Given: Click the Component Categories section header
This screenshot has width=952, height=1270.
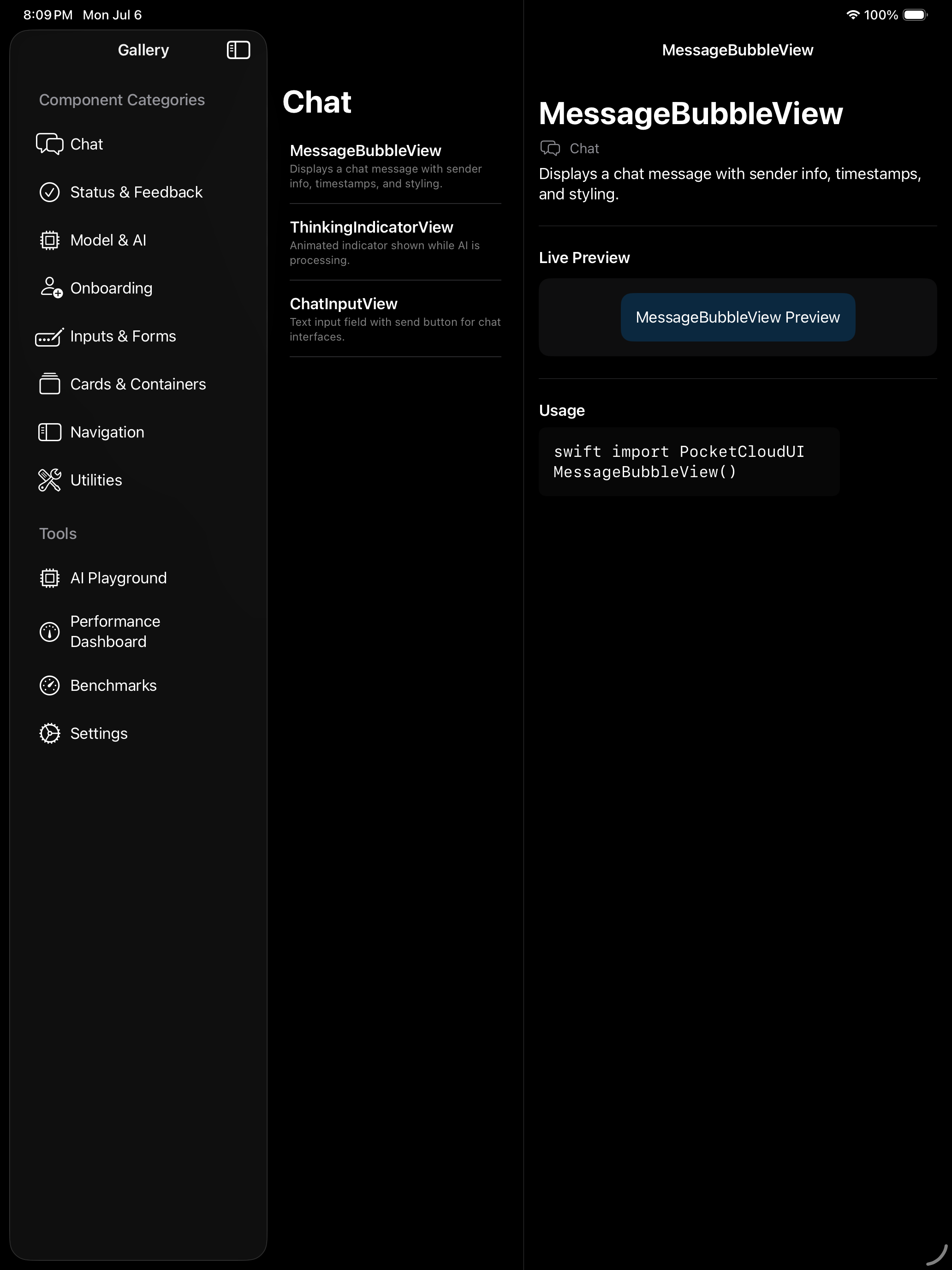Looking at the screenshot, I should (122, 100).
